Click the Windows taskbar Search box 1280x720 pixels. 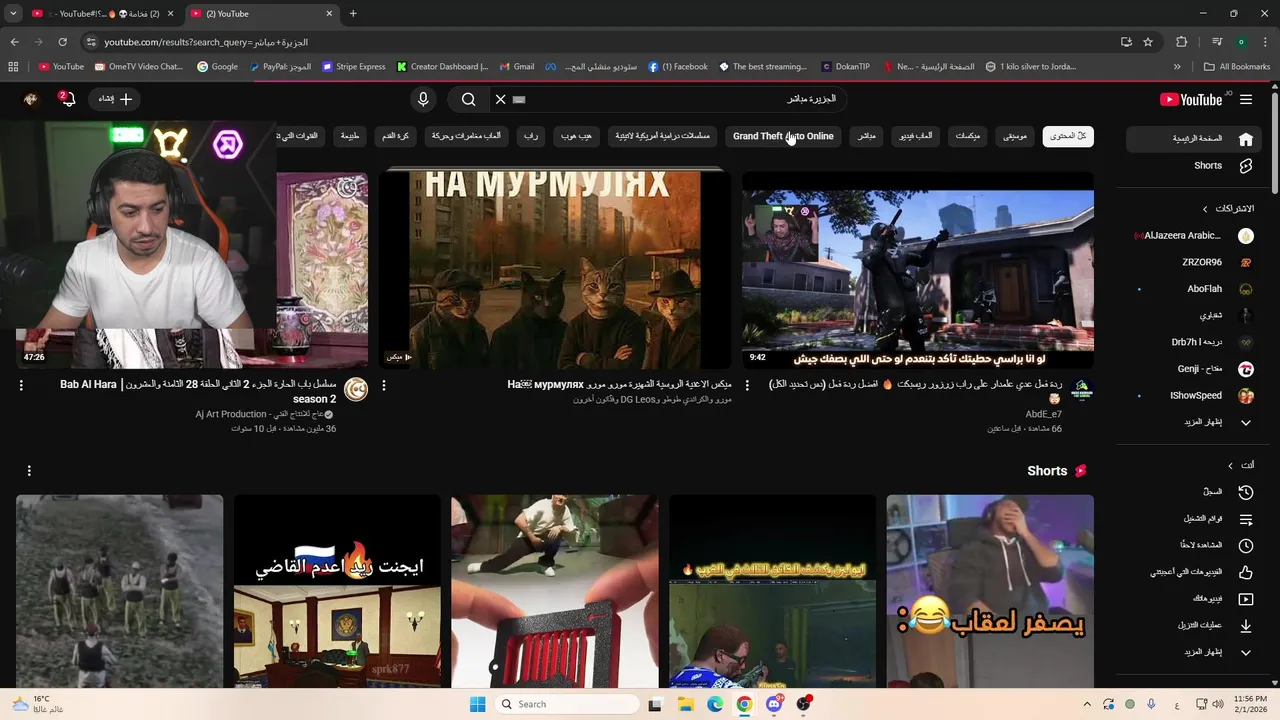567,704
